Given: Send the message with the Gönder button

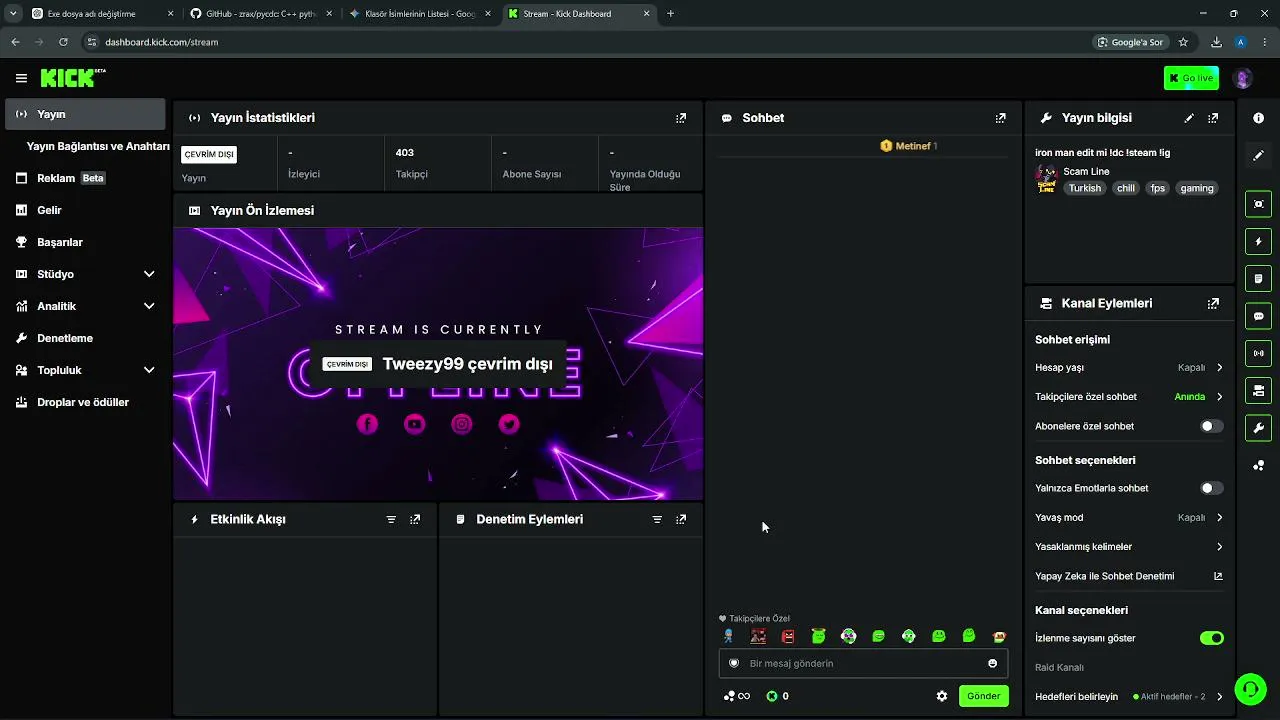Looking at the screenshot, I should [x=983, y=696].
